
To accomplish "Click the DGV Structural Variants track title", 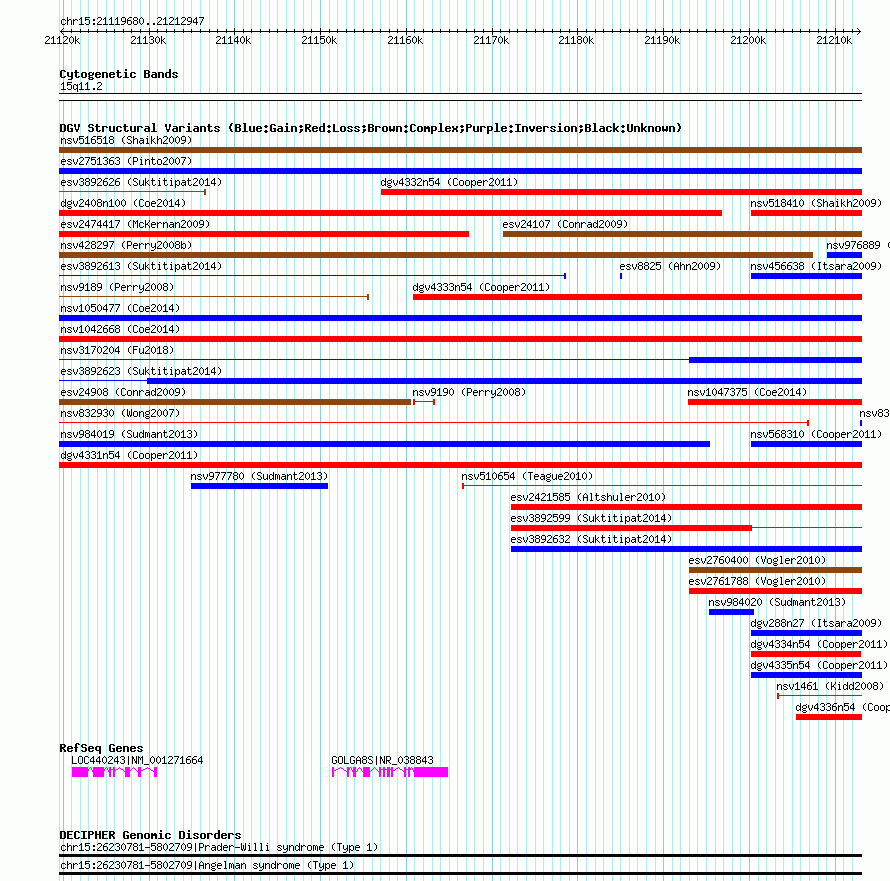I will [x=370, y=128].
